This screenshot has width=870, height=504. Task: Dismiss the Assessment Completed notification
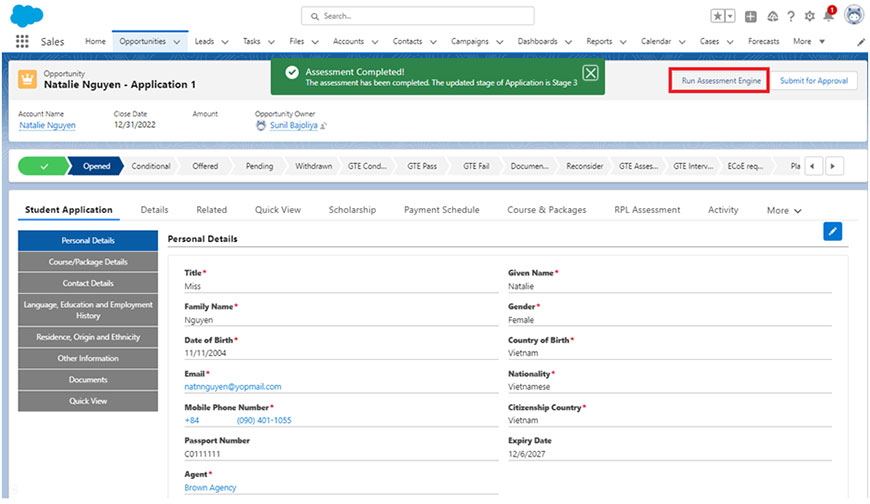tap(591, 72)
